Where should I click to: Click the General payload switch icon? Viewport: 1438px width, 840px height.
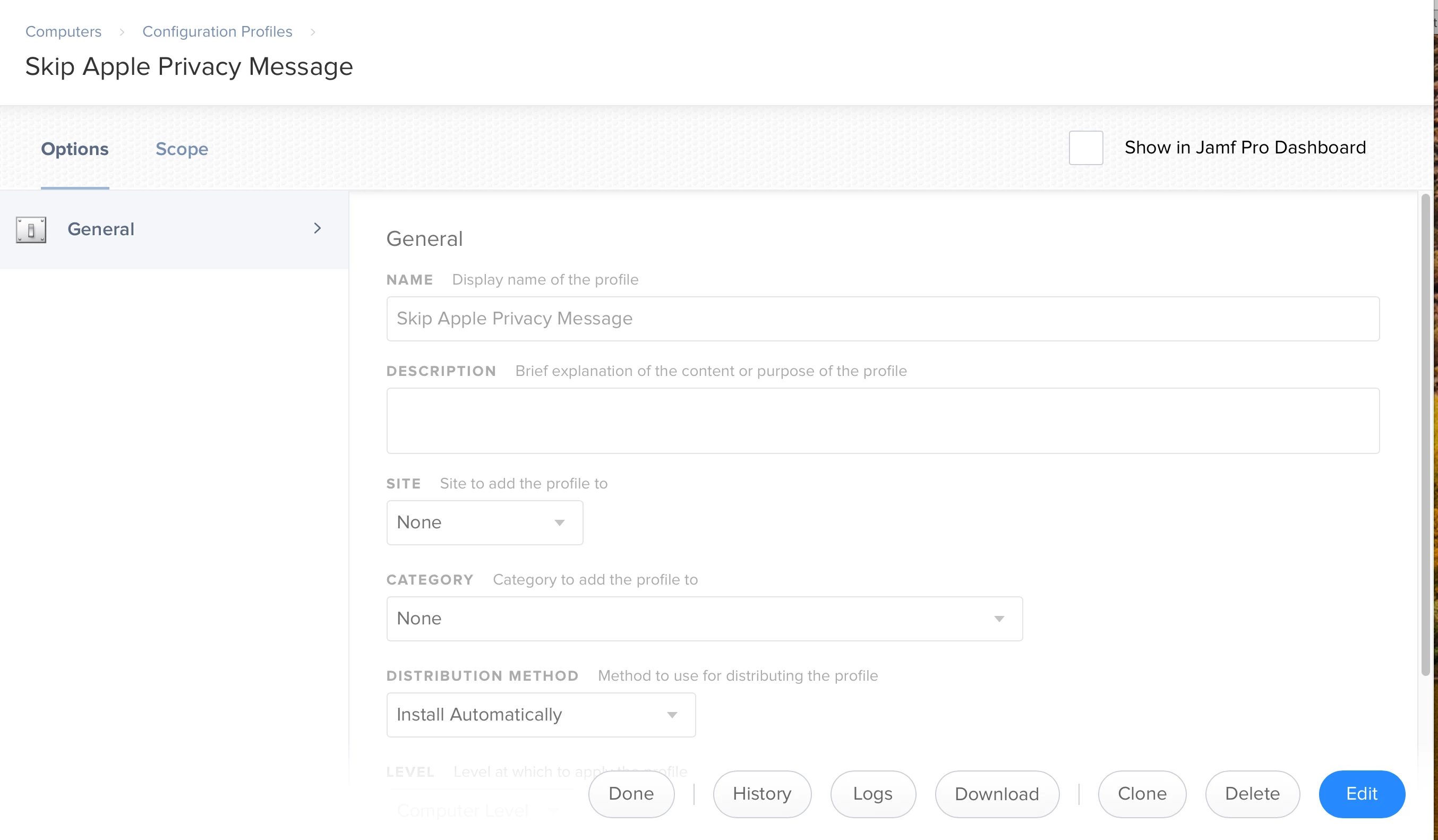click(31, 229)
